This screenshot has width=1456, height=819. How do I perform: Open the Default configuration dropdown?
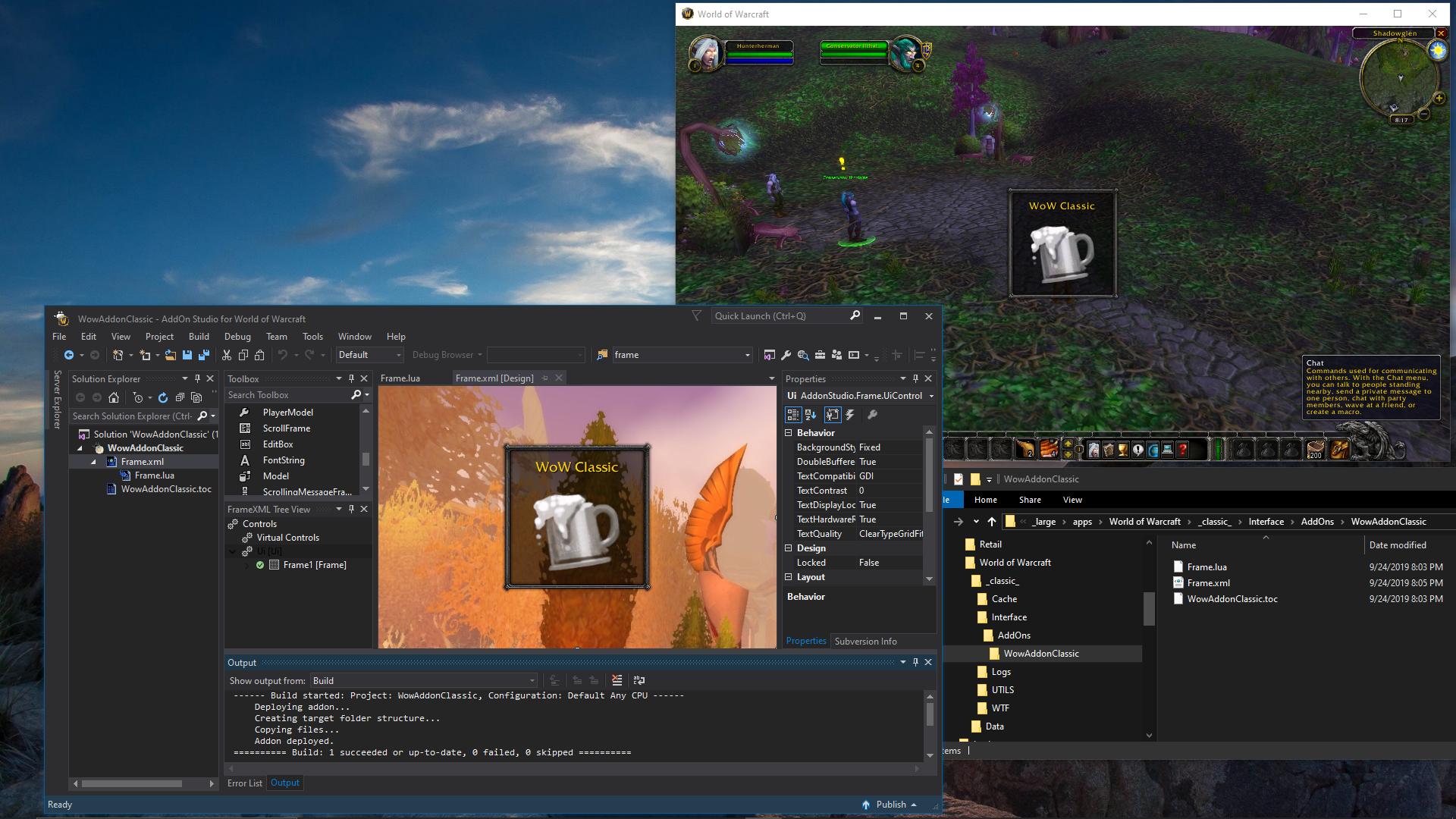[x=370, y=355]
